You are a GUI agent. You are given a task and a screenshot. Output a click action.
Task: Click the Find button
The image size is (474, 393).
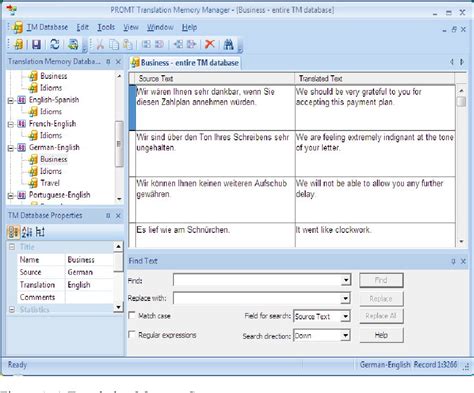(x=381, y=280)
